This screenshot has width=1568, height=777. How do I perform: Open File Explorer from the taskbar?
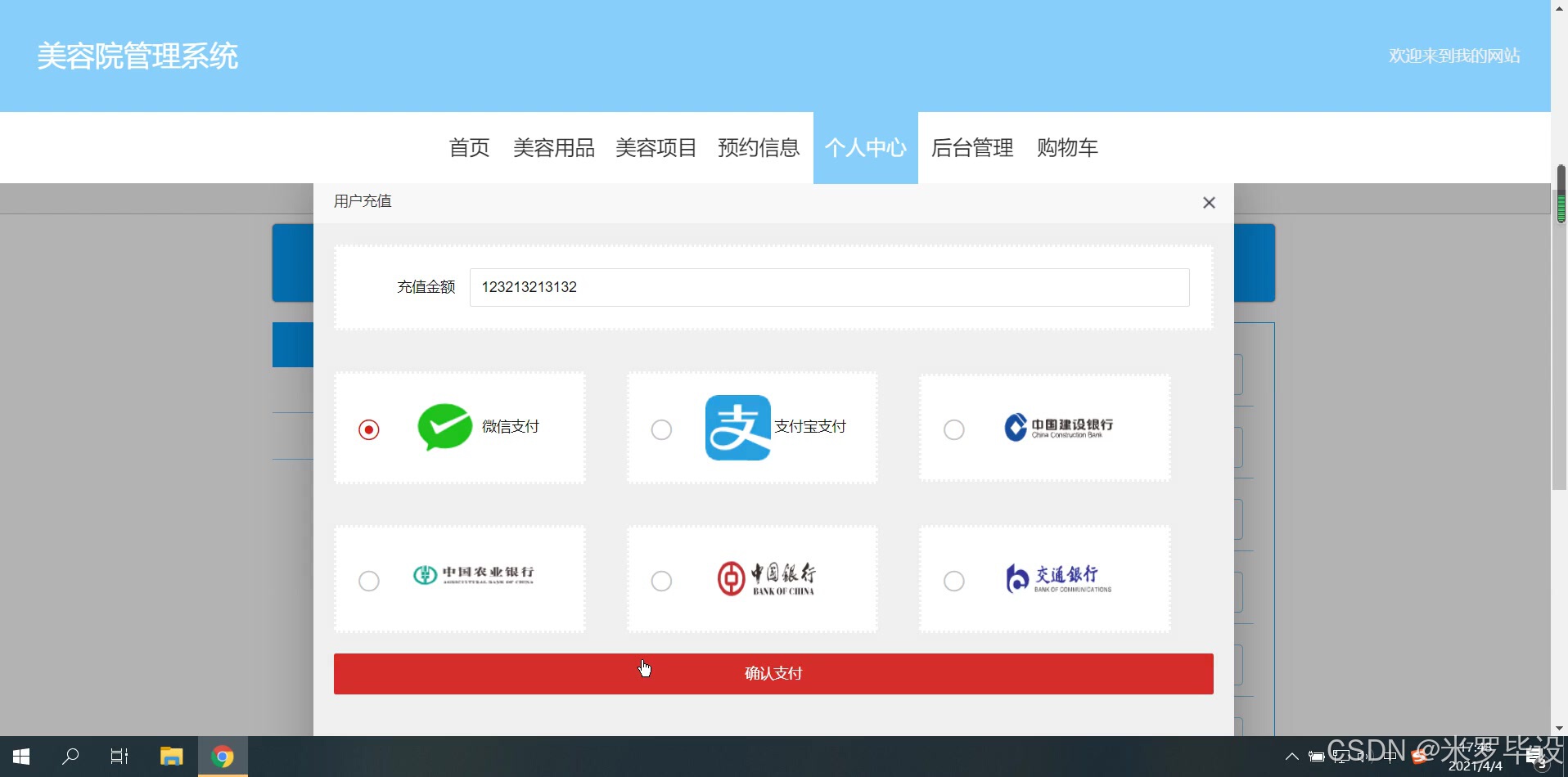(x=171, y=757)
